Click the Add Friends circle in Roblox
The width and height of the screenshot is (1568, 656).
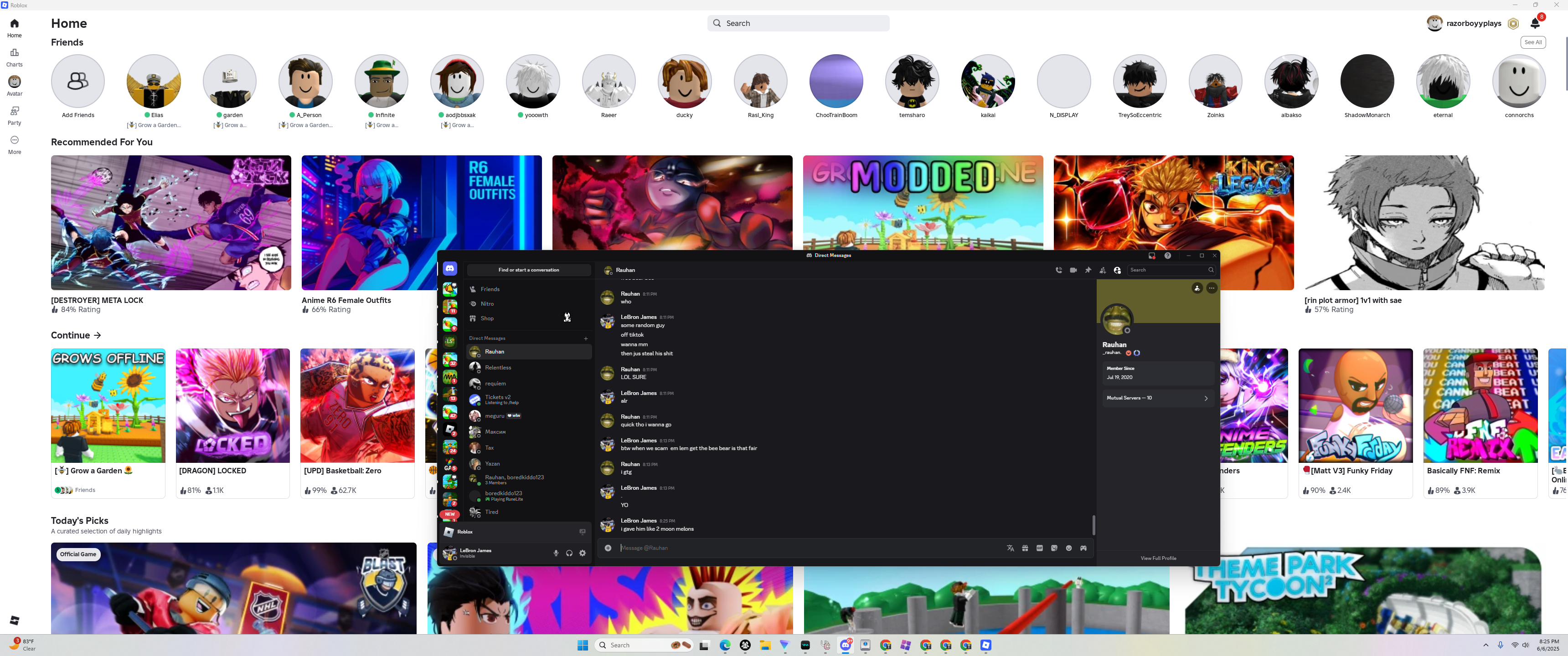(78, 81)
